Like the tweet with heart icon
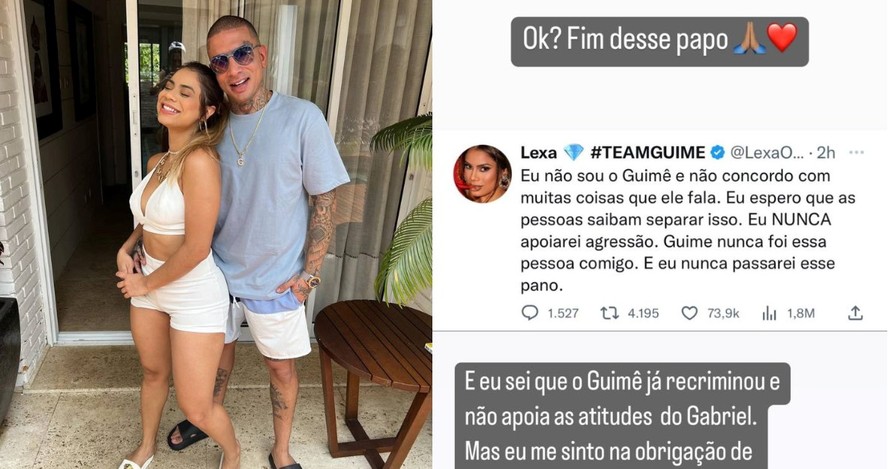The width and height of the screenshot is (888, 469). click(689, 313)
